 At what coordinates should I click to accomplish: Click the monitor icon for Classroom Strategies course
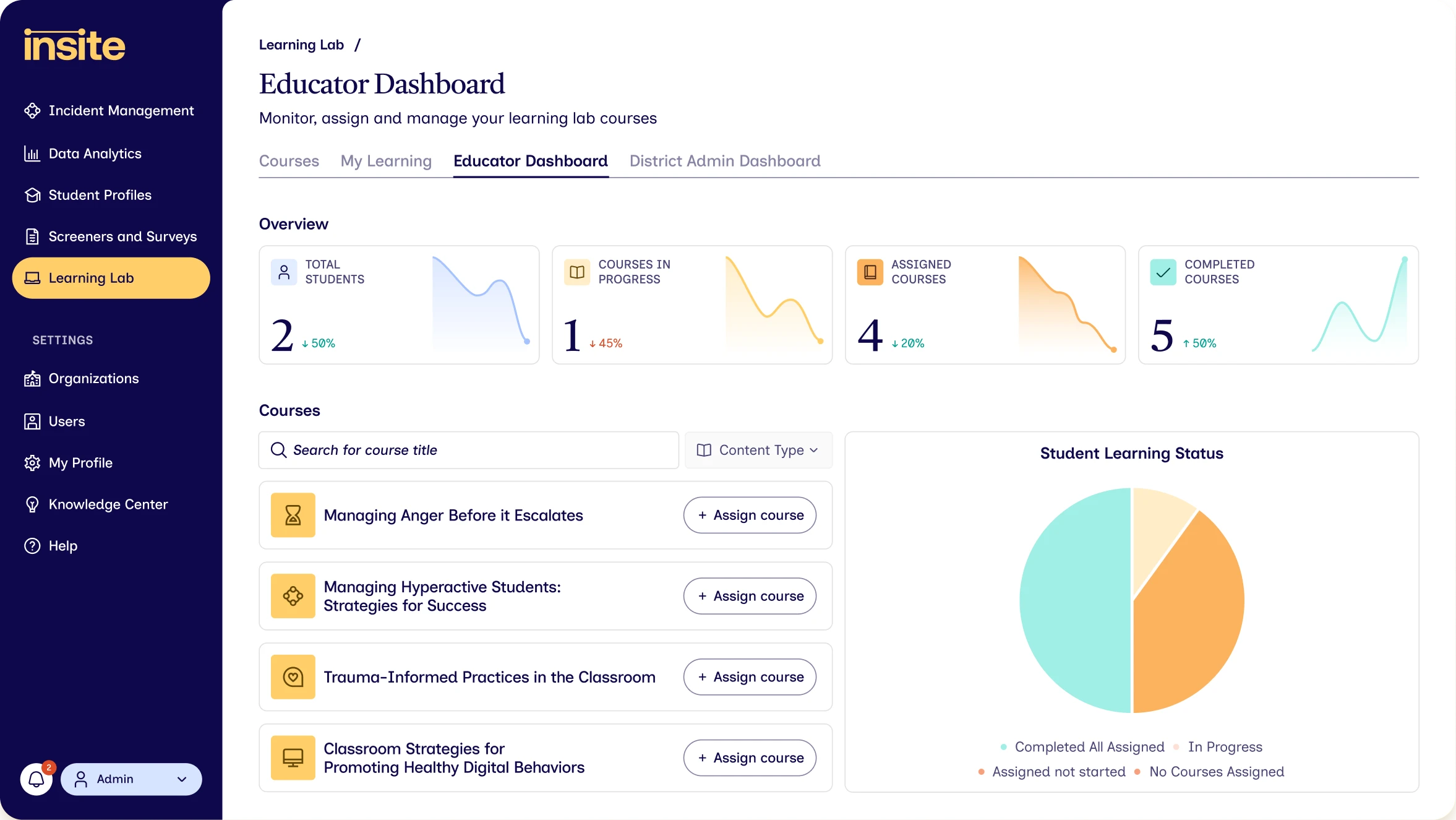[x=293, y=757]
